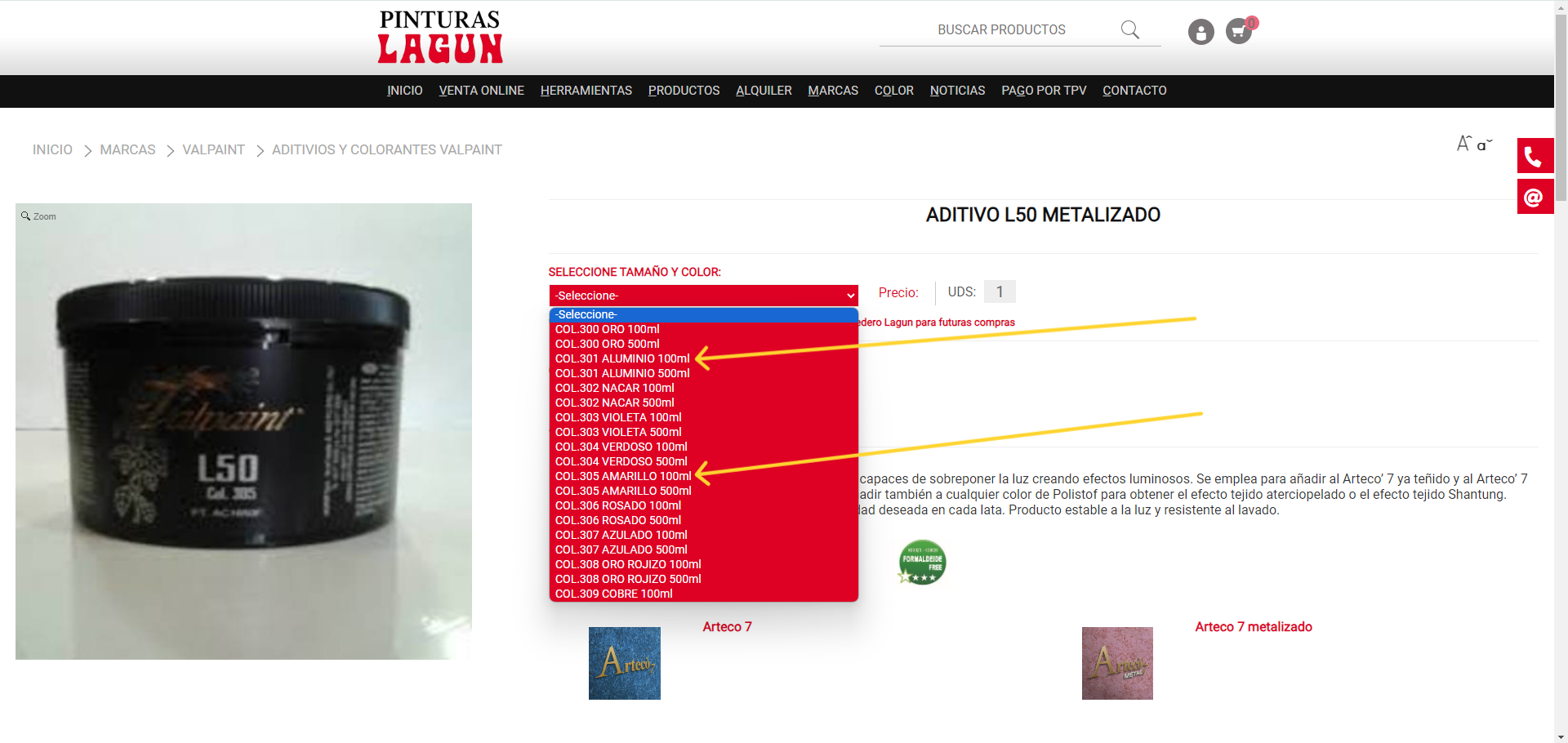The height and width of the screenshot is (743, 1568).
Task: Click the blue Arteco 7 thumbnail
Action: coord(625,663)
